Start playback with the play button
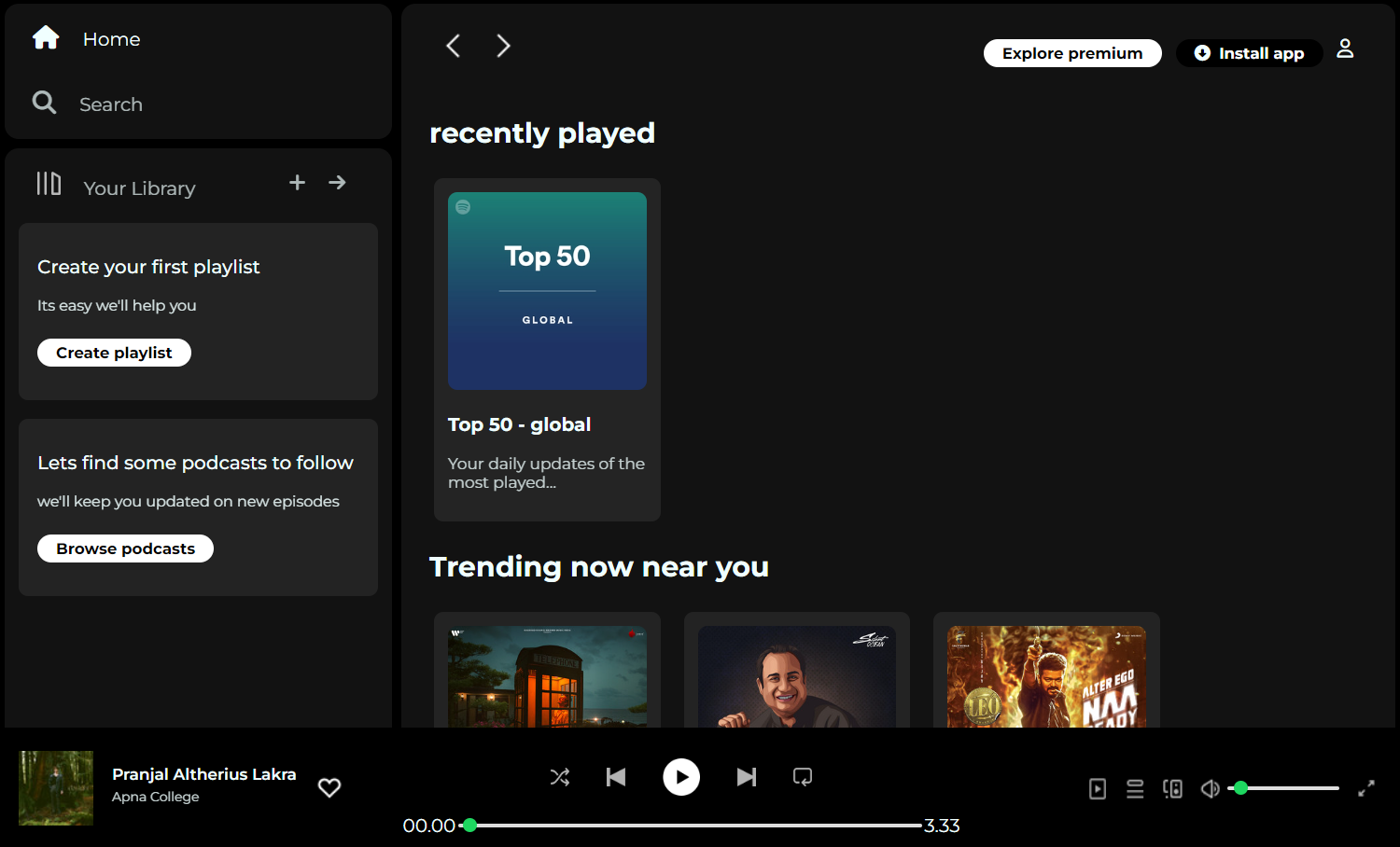 (x=681, y=776)
